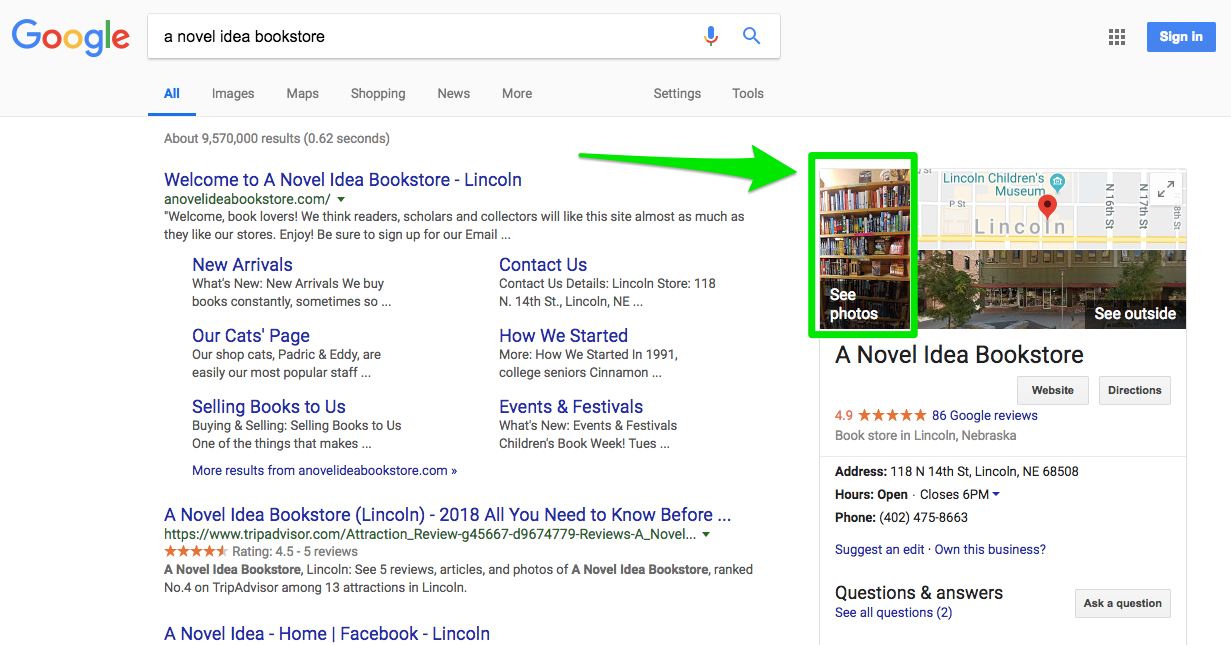Switch to the News tab
1231x645 pixels.
(453, 93)
